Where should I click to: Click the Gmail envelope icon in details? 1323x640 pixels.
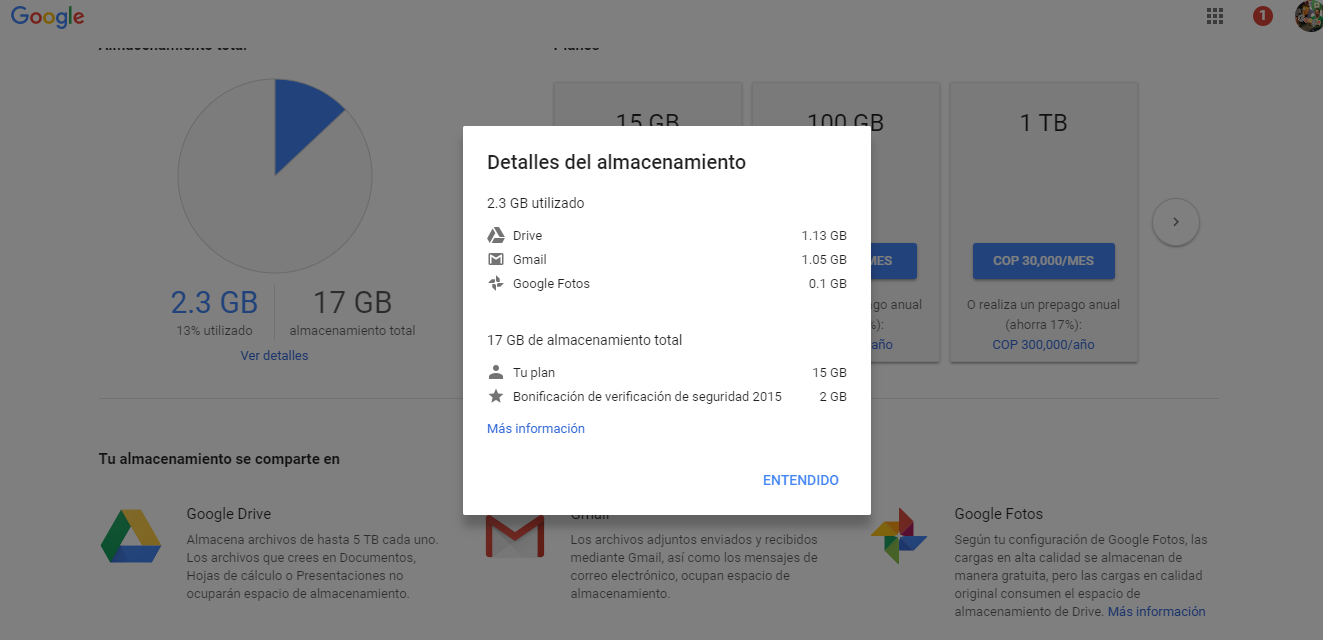pyautogui.click(x=496, y=260)
